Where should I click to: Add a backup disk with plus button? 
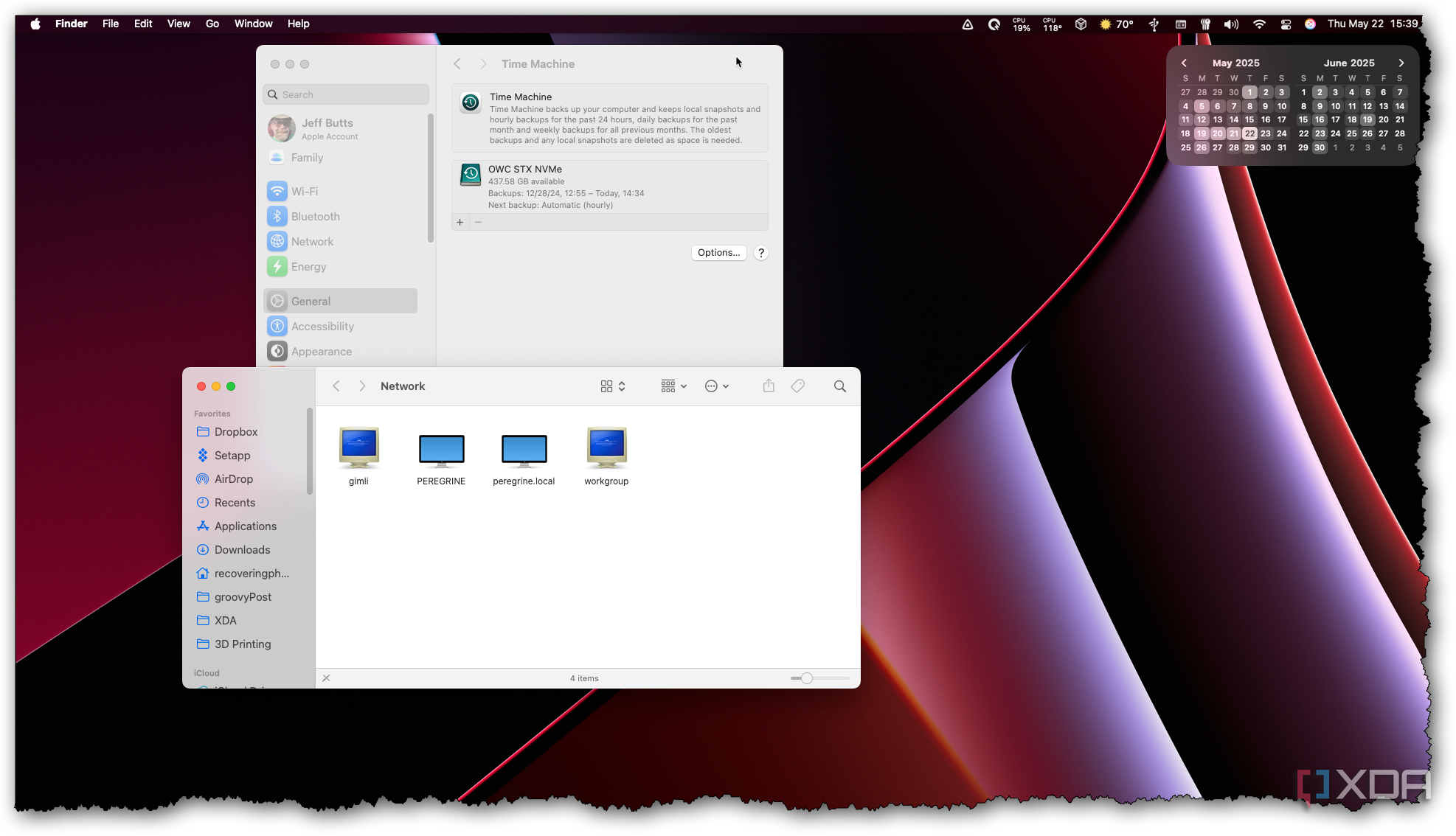tap(460, 222)
